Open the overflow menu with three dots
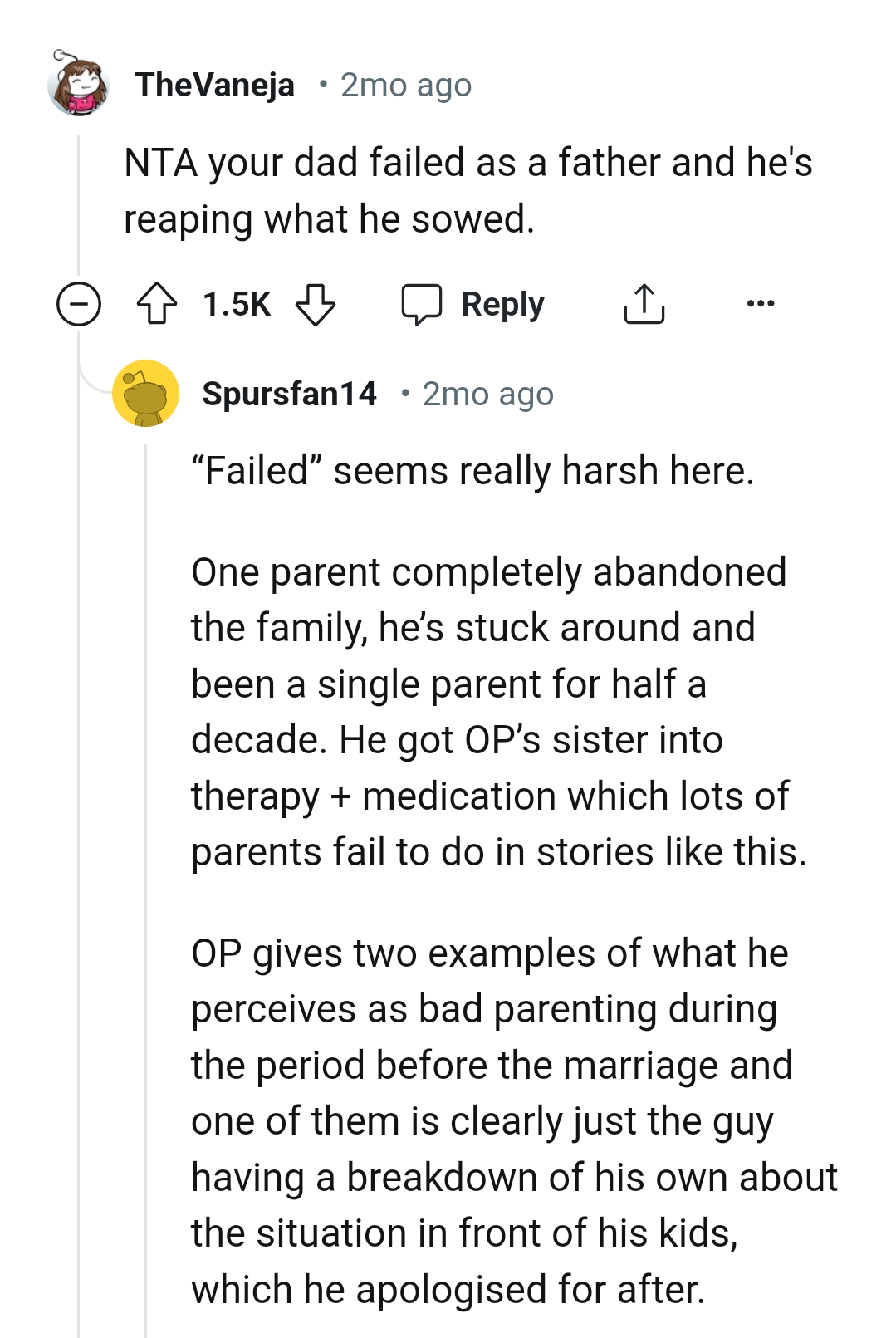The image size is (896, 1338). click(x=761, y=303)
